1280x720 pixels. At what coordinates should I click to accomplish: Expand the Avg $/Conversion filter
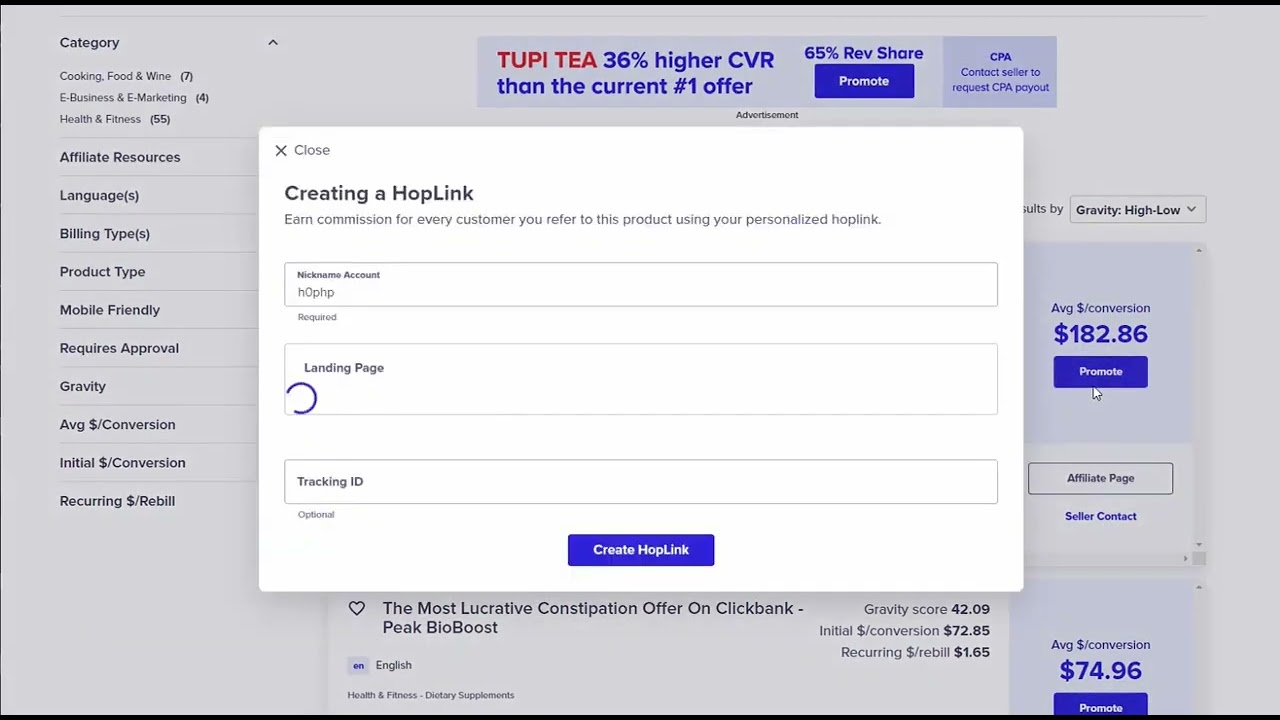[x=117, y=424]
